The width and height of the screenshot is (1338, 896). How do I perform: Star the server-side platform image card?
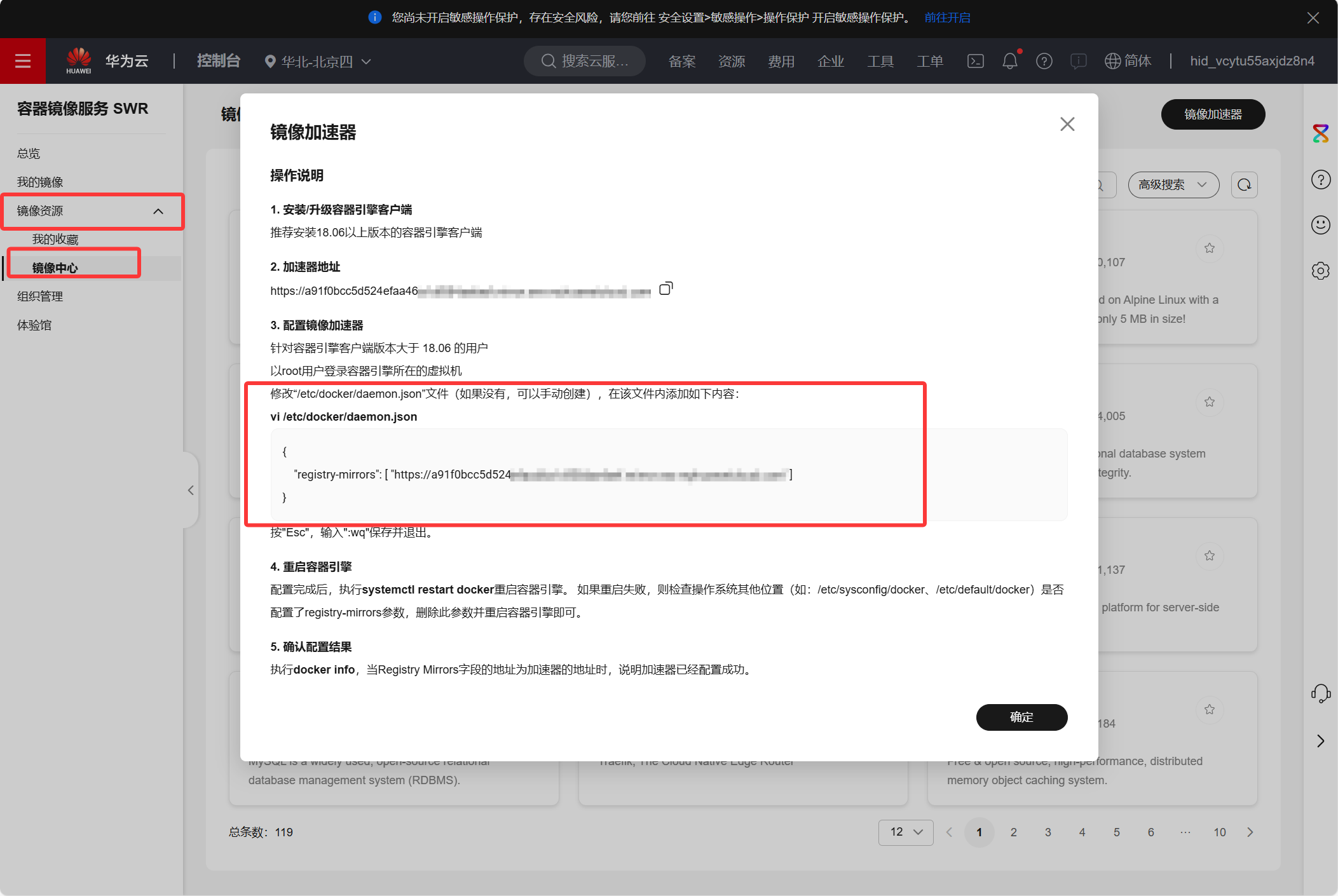1209,555
